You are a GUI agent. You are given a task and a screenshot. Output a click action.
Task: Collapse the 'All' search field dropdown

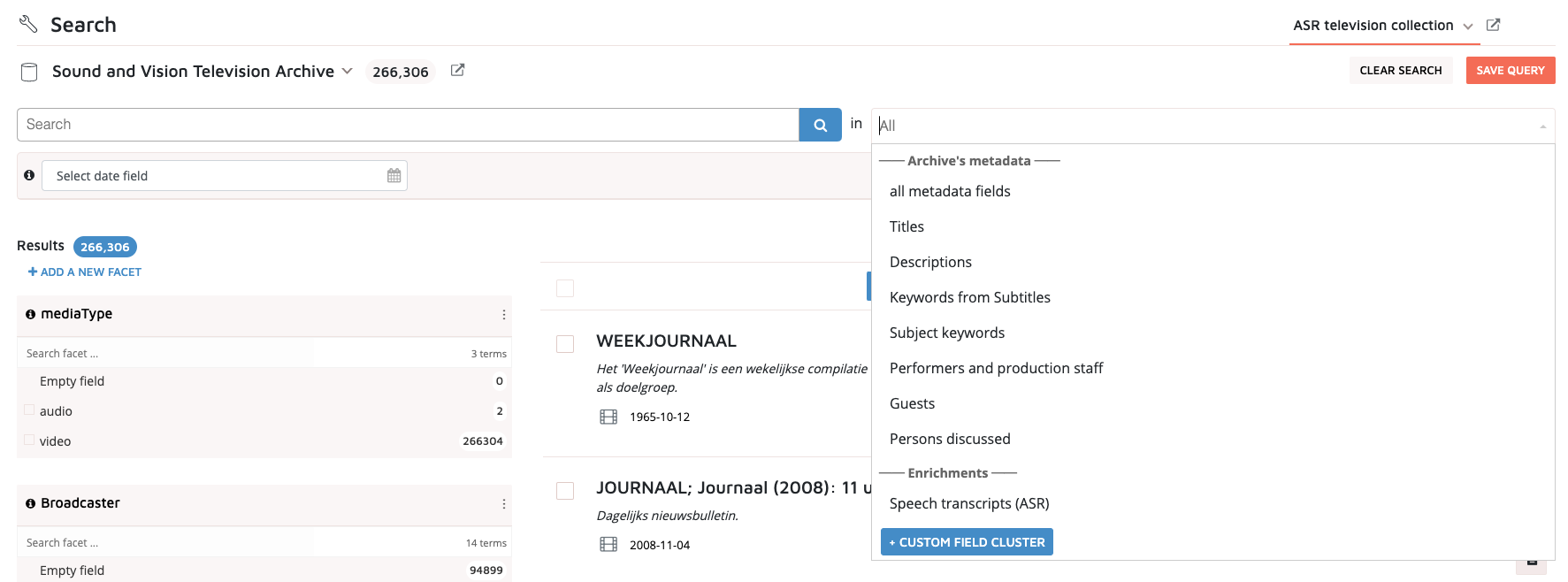coord(1542,126)
